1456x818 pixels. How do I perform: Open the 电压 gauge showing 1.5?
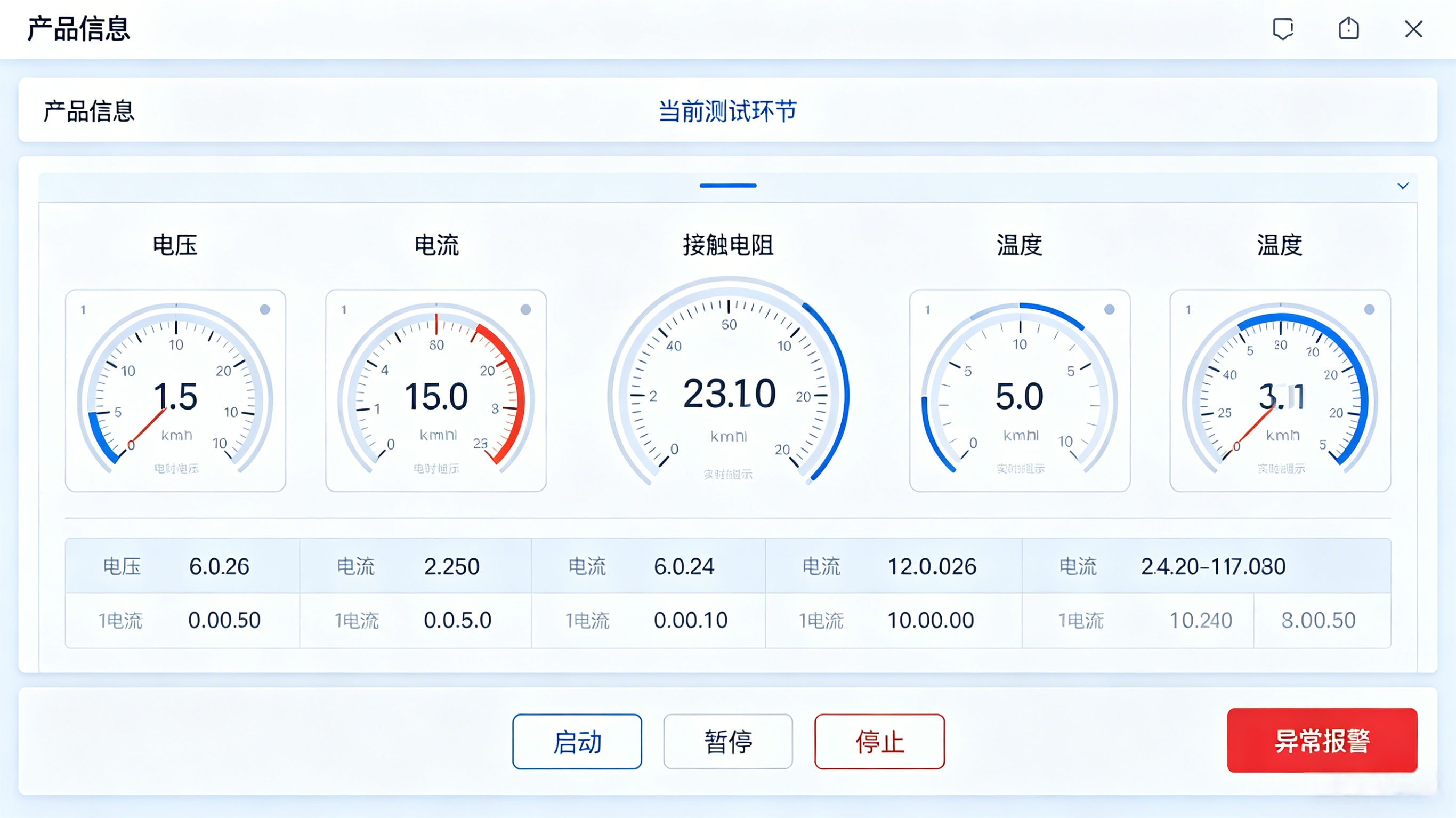pos(175,390)
